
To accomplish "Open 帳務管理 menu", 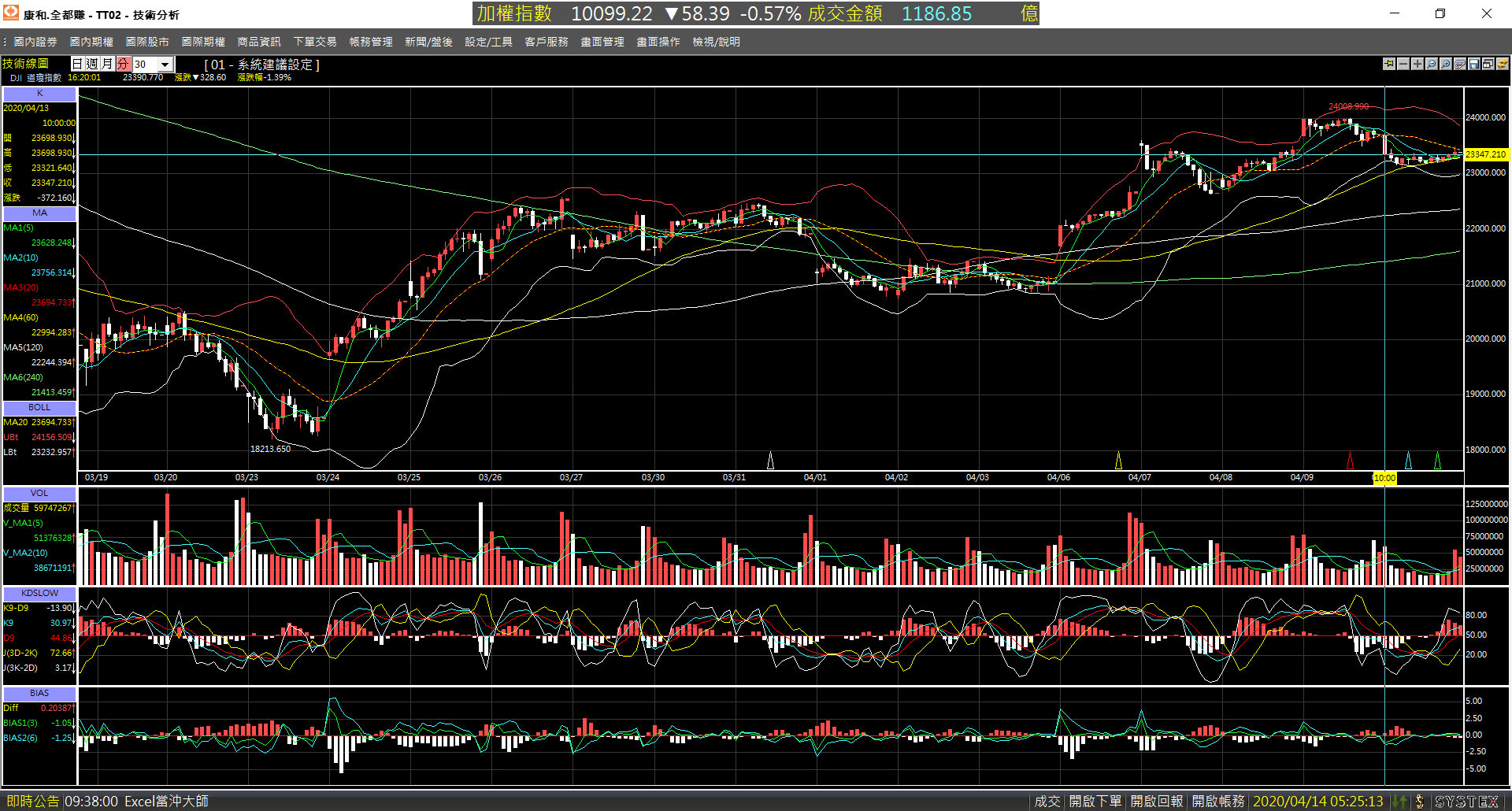I will coord(371,42).
